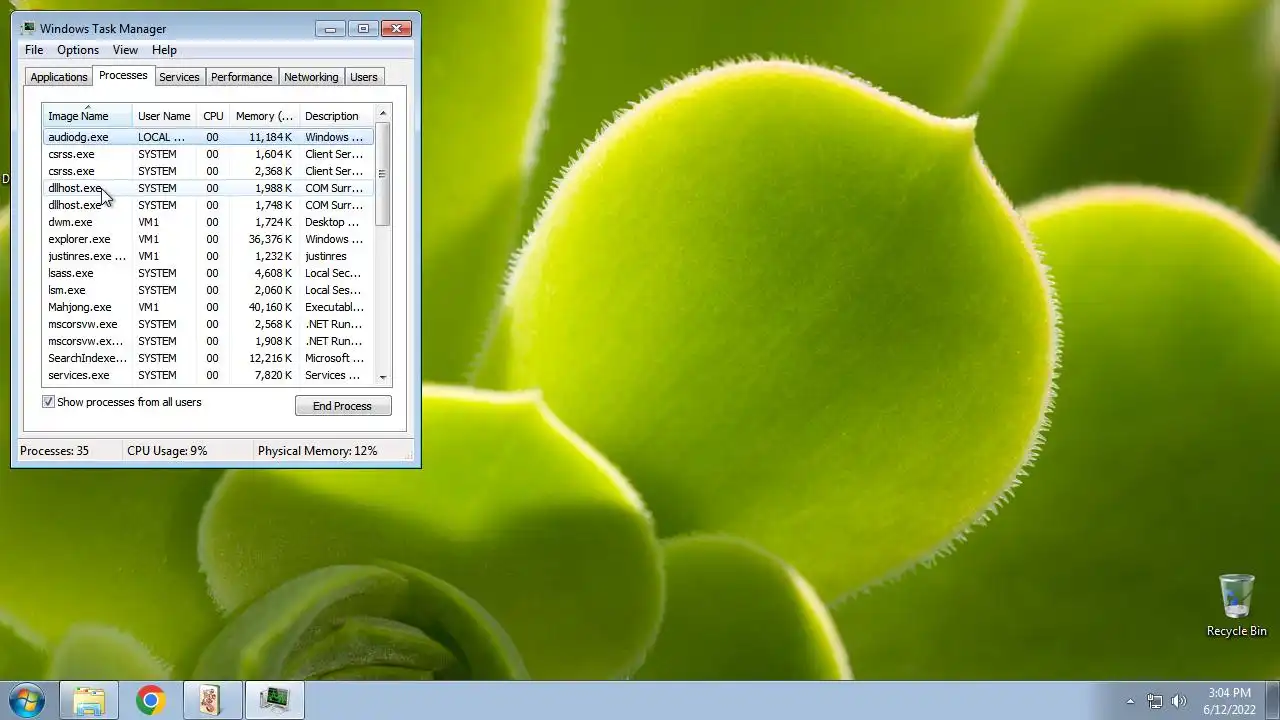This screenshot has width=1280, height=720.
Task: Click the End Process button
Action: tap(343, 406)
